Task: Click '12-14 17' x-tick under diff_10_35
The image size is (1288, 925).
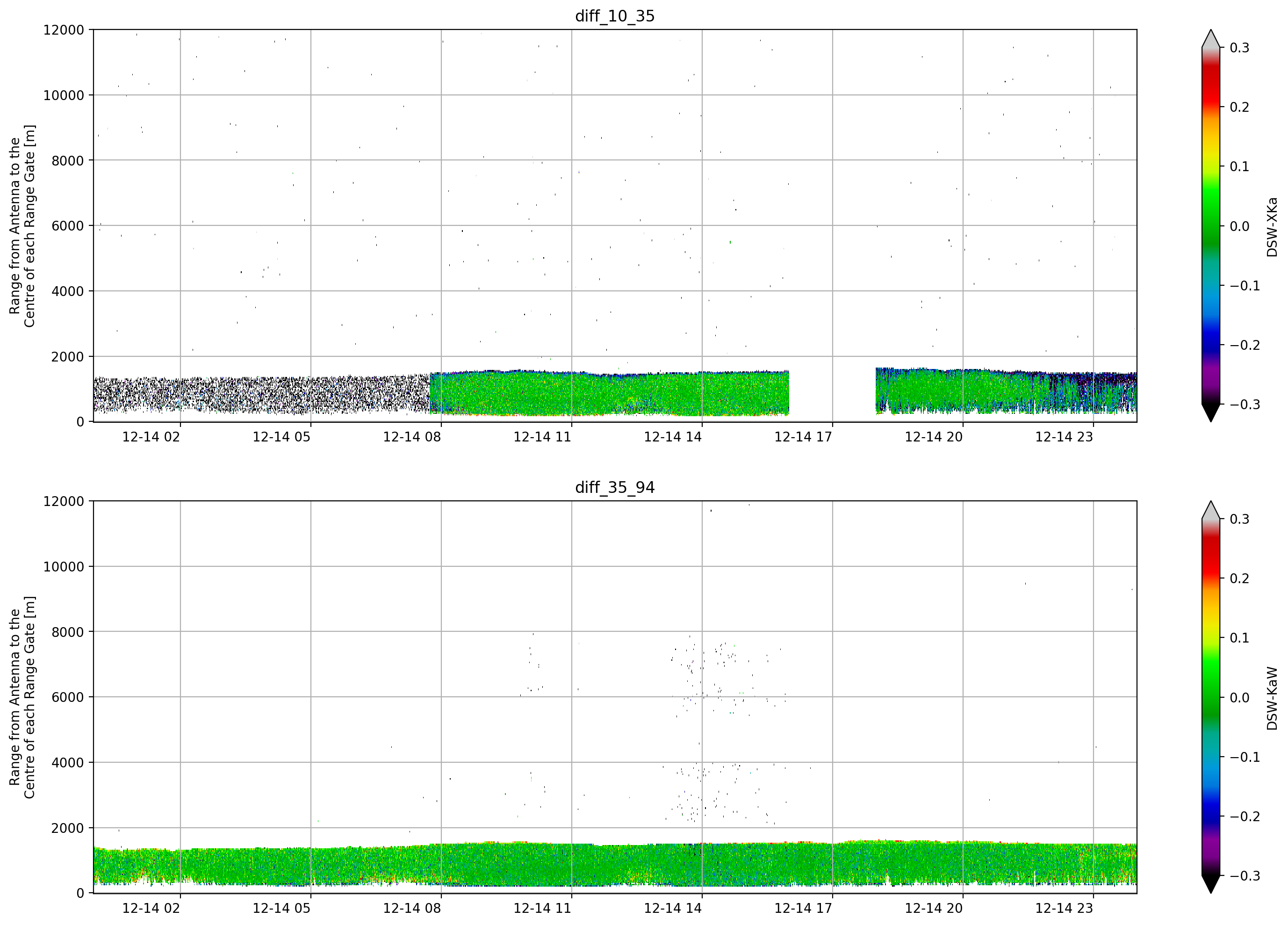Action: pos(804,437)
